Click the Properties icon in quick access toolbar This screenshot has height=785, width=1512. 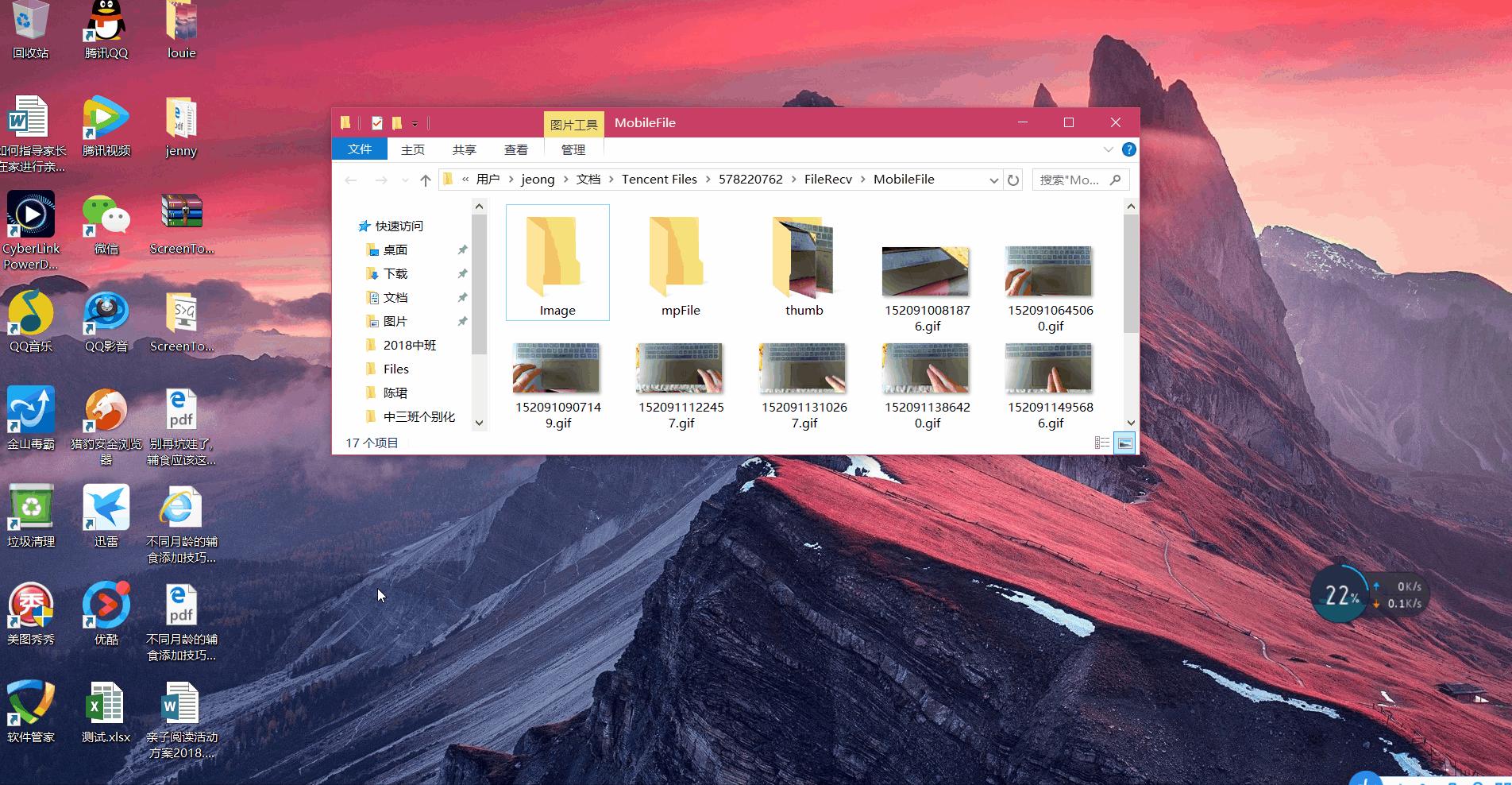point(377,123)
